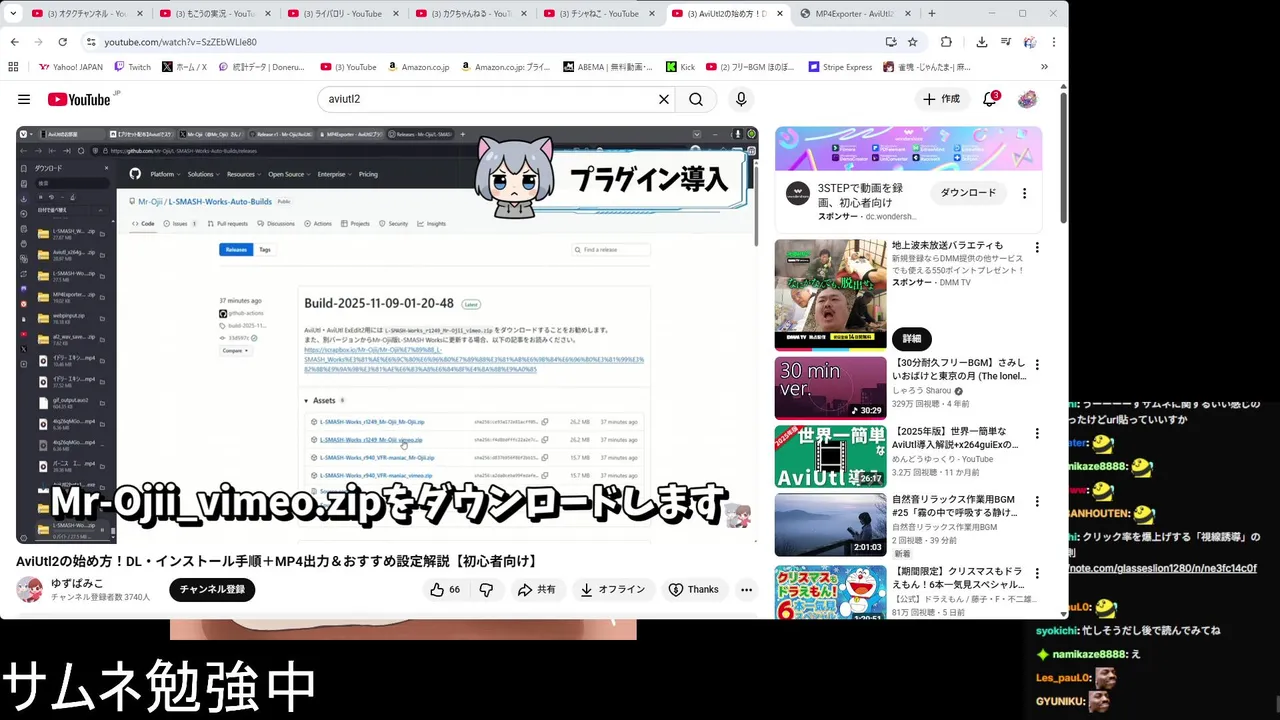Image resolution: width=1280 pixels, height=720 pixels.
Task: Open the ゆずぱみこ channel name
Action: (77, 583)
